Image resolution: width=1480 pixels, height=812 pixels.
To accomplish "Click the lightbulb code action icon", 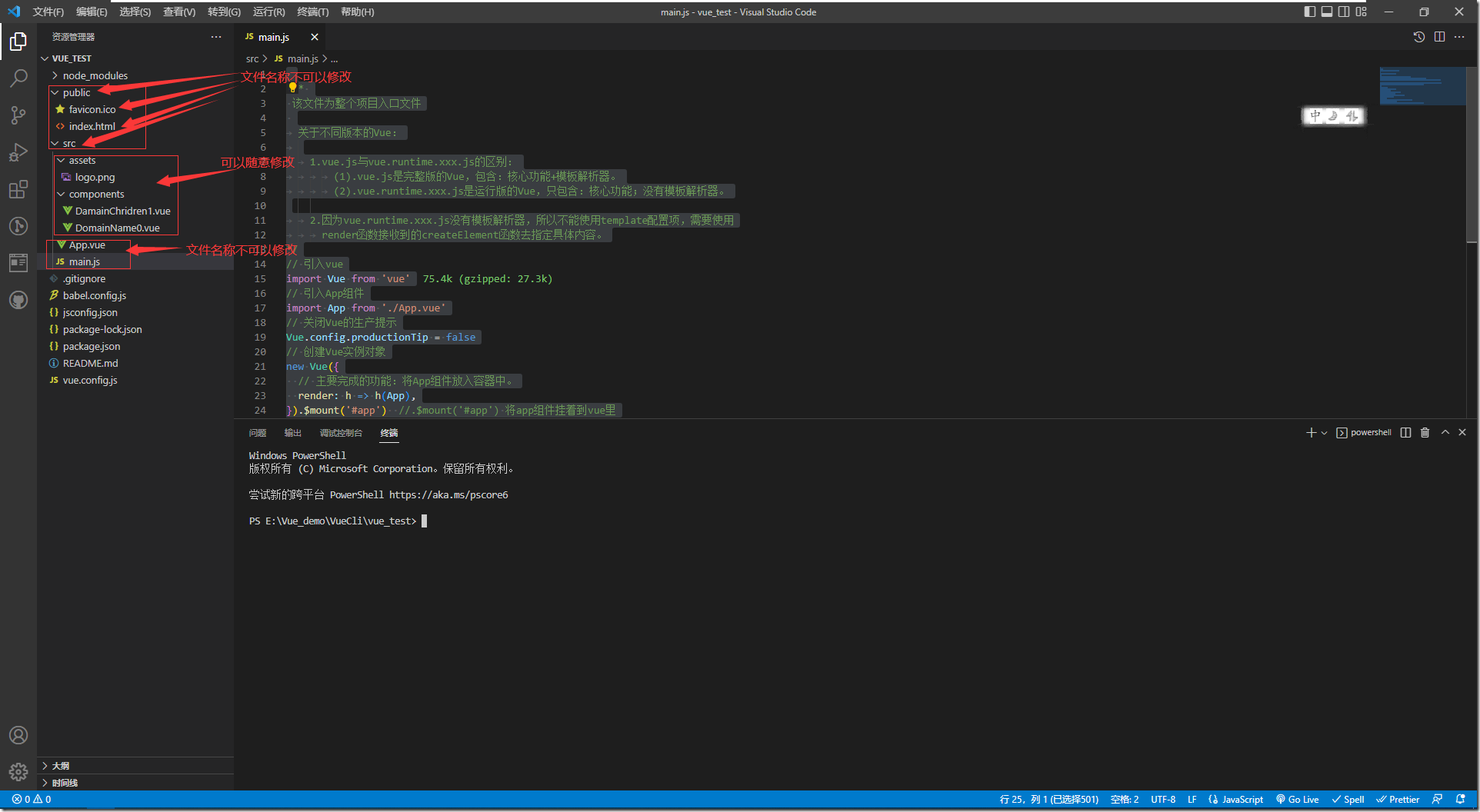I will [x=292, y=88].
